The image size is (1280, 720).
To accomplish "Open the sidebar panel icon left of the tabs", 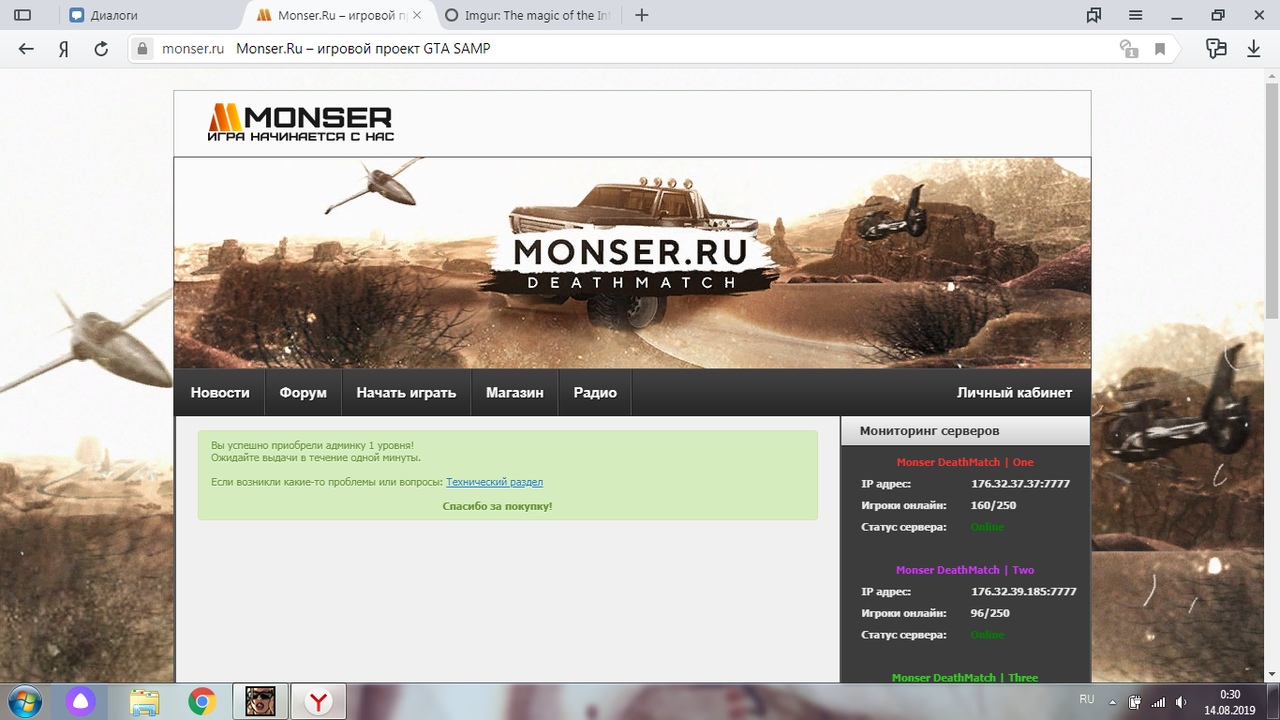I will (x=22, y=15).
